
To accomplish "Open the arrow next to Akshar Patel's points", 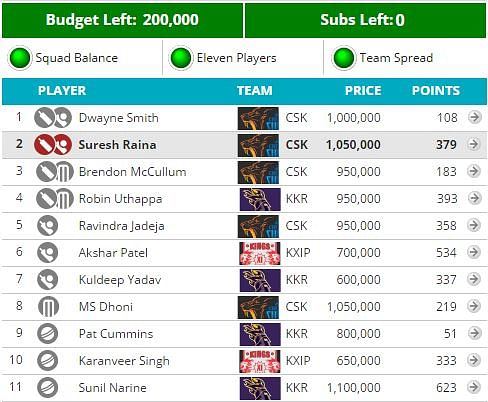I will (474, 252).
